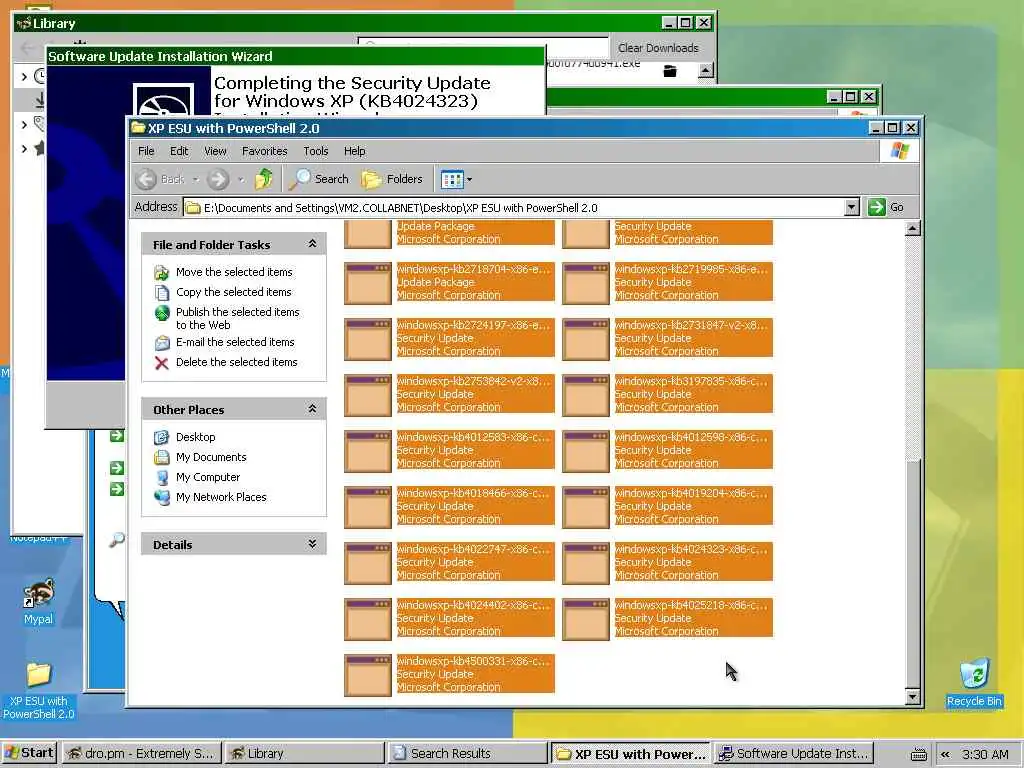Select the windowsxp-kb2718704 file icon
1024x768 pixels.
368,283
